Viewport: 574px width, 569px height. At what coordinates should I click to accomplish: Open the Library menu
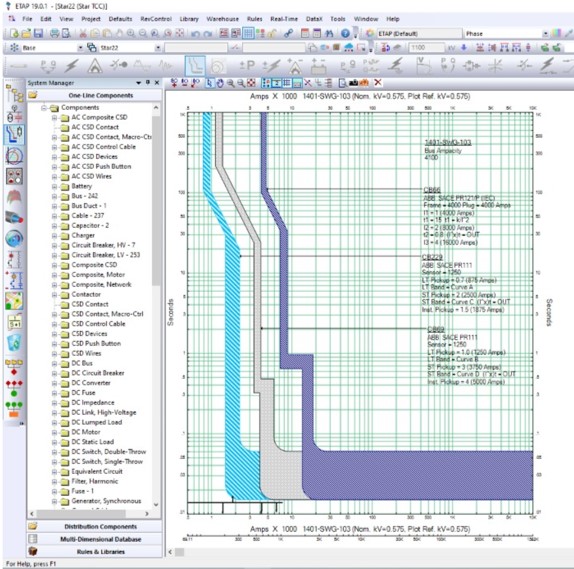pos(189,19)
